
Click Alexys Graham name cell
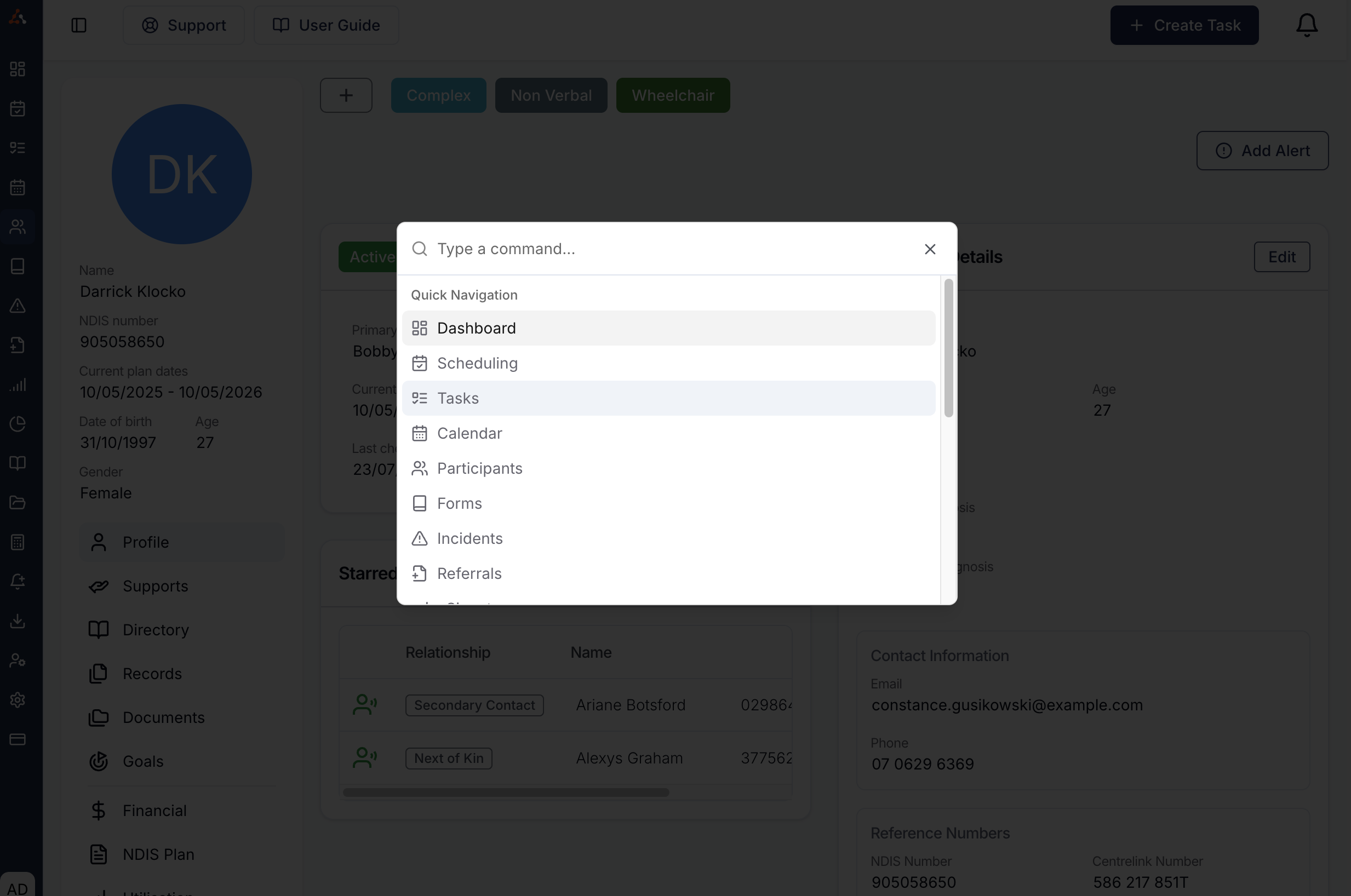[629, 759]
